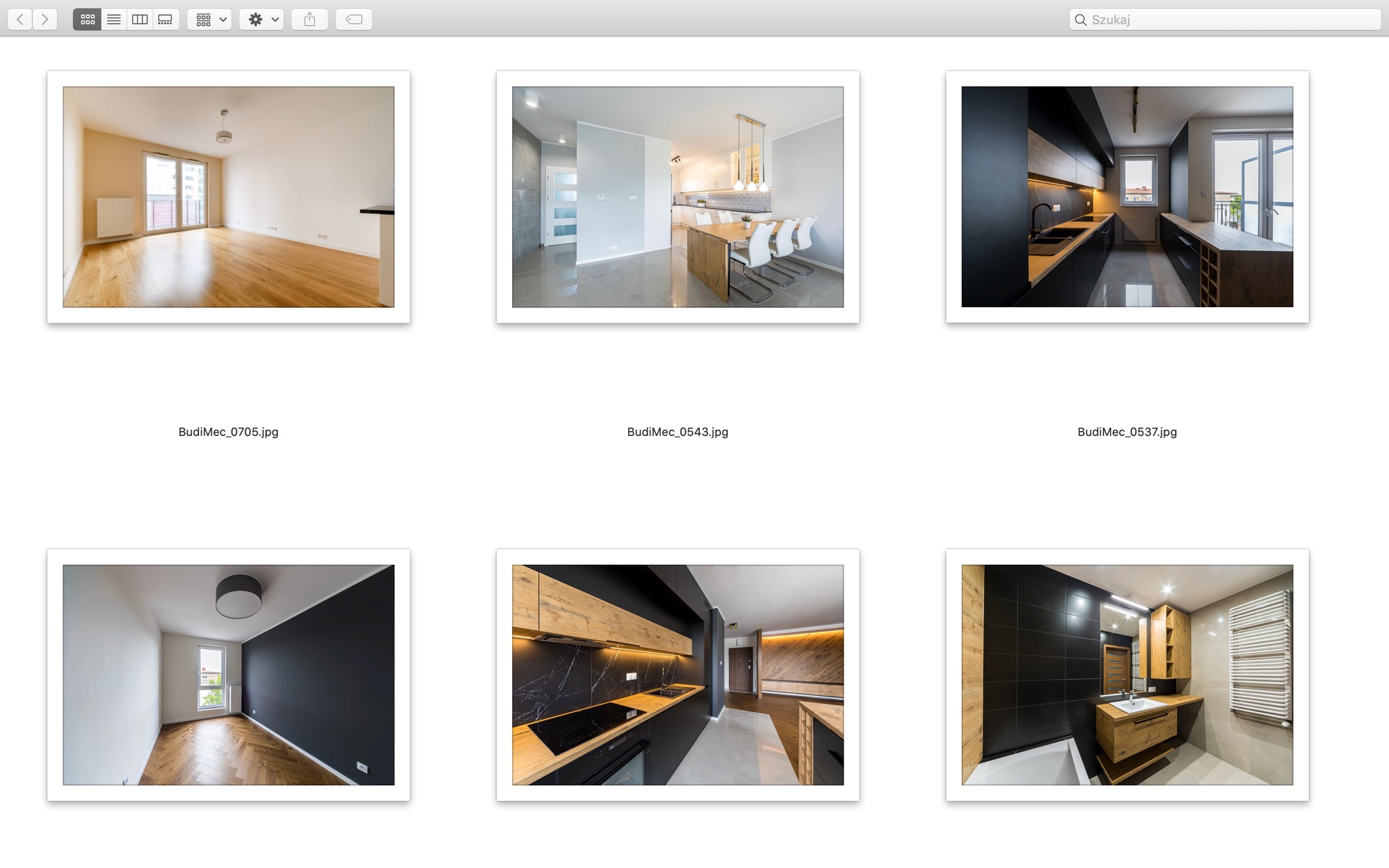
Task: Click the Edit Tags icon
Action: [x=354, y=20]
